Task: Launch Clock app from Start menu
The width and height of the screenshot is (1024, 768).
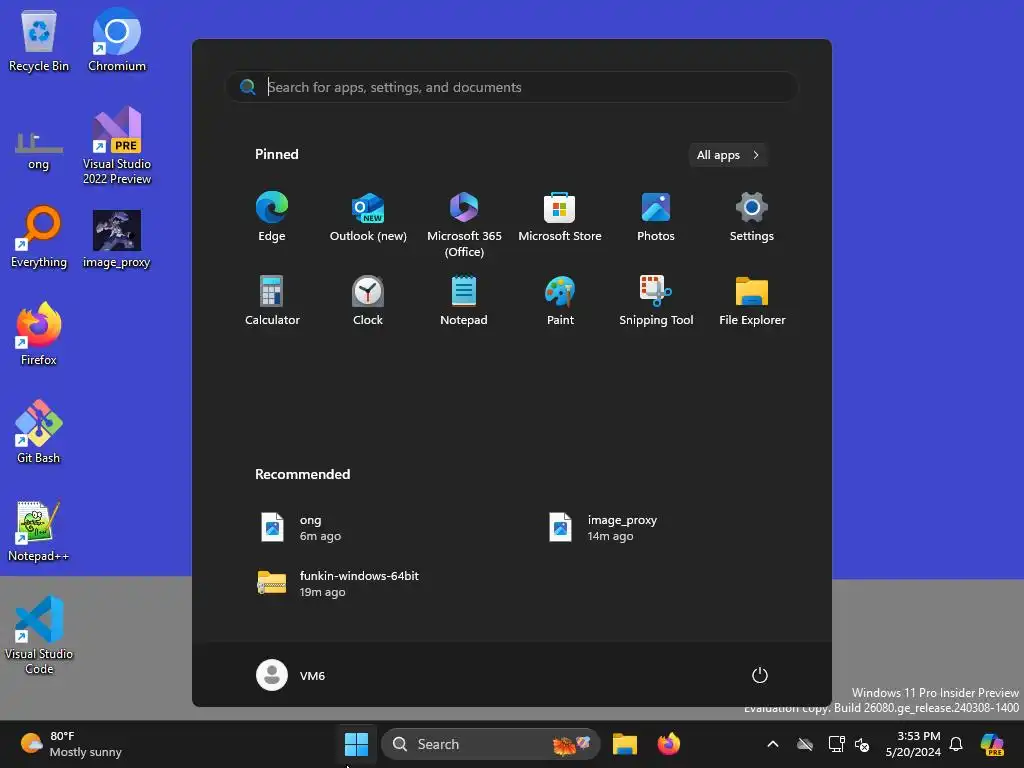Action: 368,300
